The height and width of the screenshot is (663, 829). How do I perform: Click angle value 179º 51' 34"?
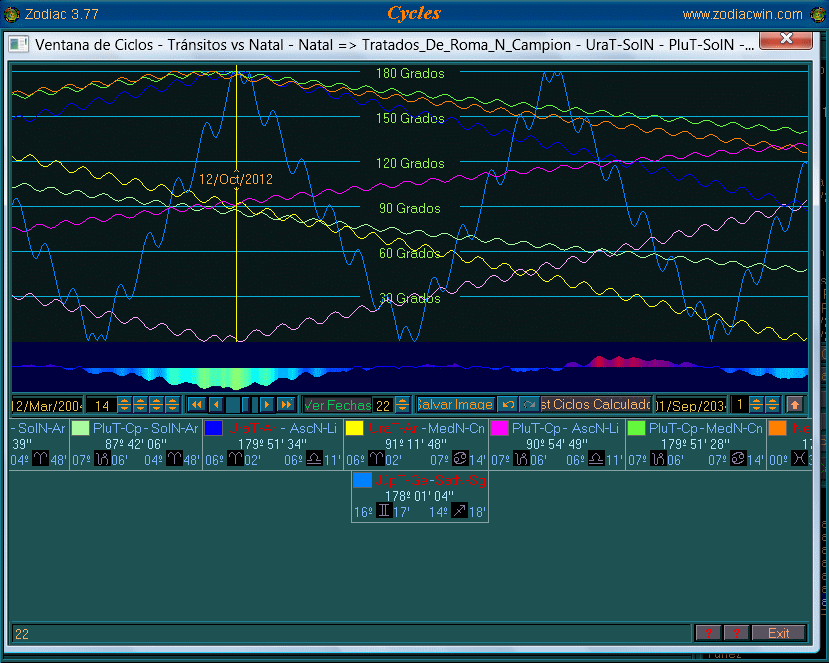[x=272, y=444]
